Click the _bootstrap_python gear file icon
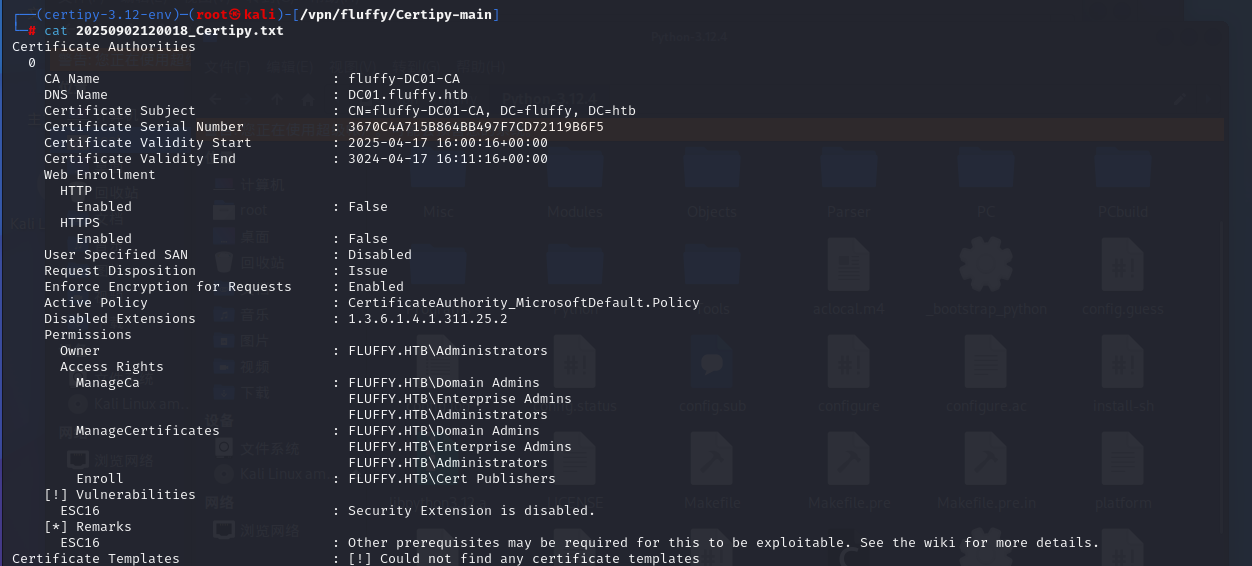The height and width of the screenshot is (566, 1252). (987, 268)
